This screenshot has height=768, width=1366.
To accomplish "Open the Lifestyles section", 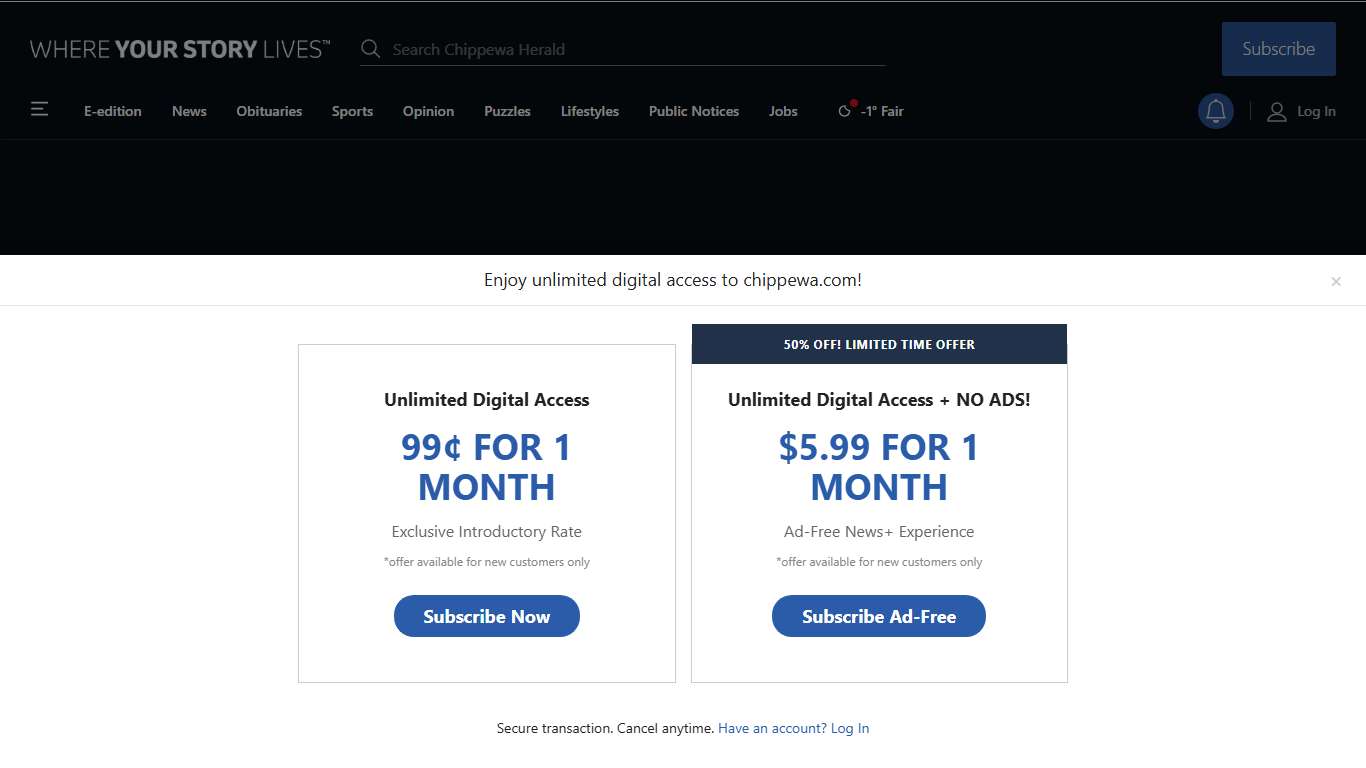I will point(589,111).
